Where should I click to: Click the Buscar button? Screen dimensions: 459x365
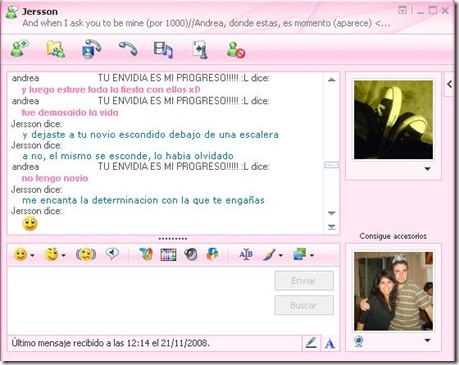click(x=304, y=305)
